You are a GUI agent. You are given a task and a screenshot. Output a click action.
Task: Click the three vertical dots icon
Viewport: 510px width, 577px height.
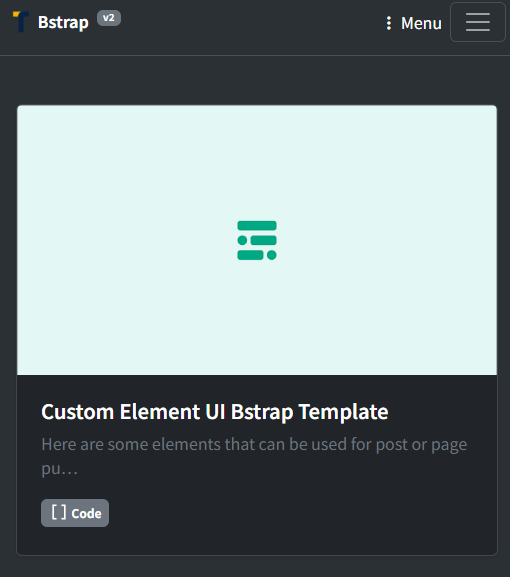pos(389,23)
